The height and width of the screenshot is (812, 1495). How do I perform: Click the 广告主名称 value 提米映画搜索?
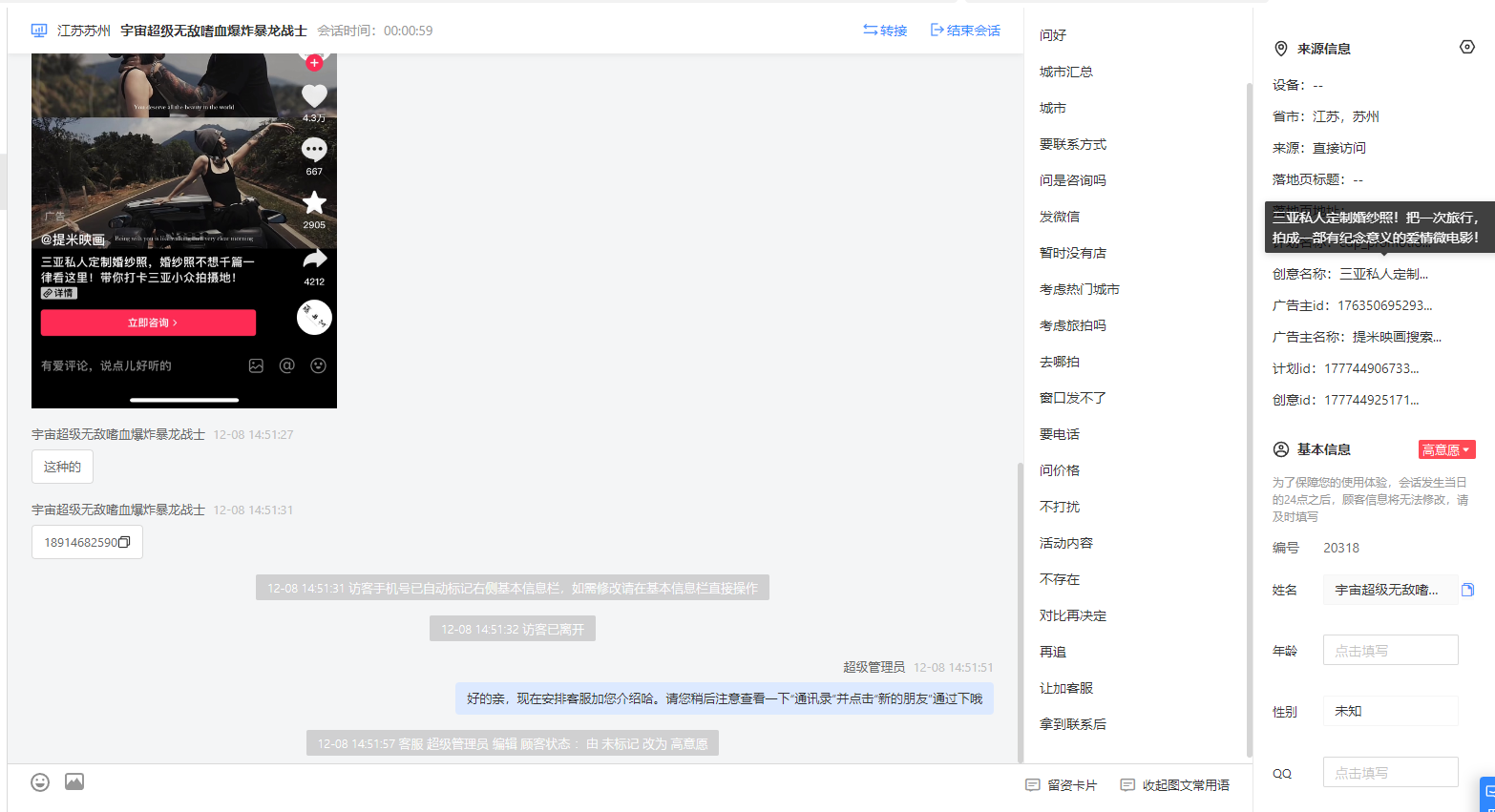[1398, 337]
